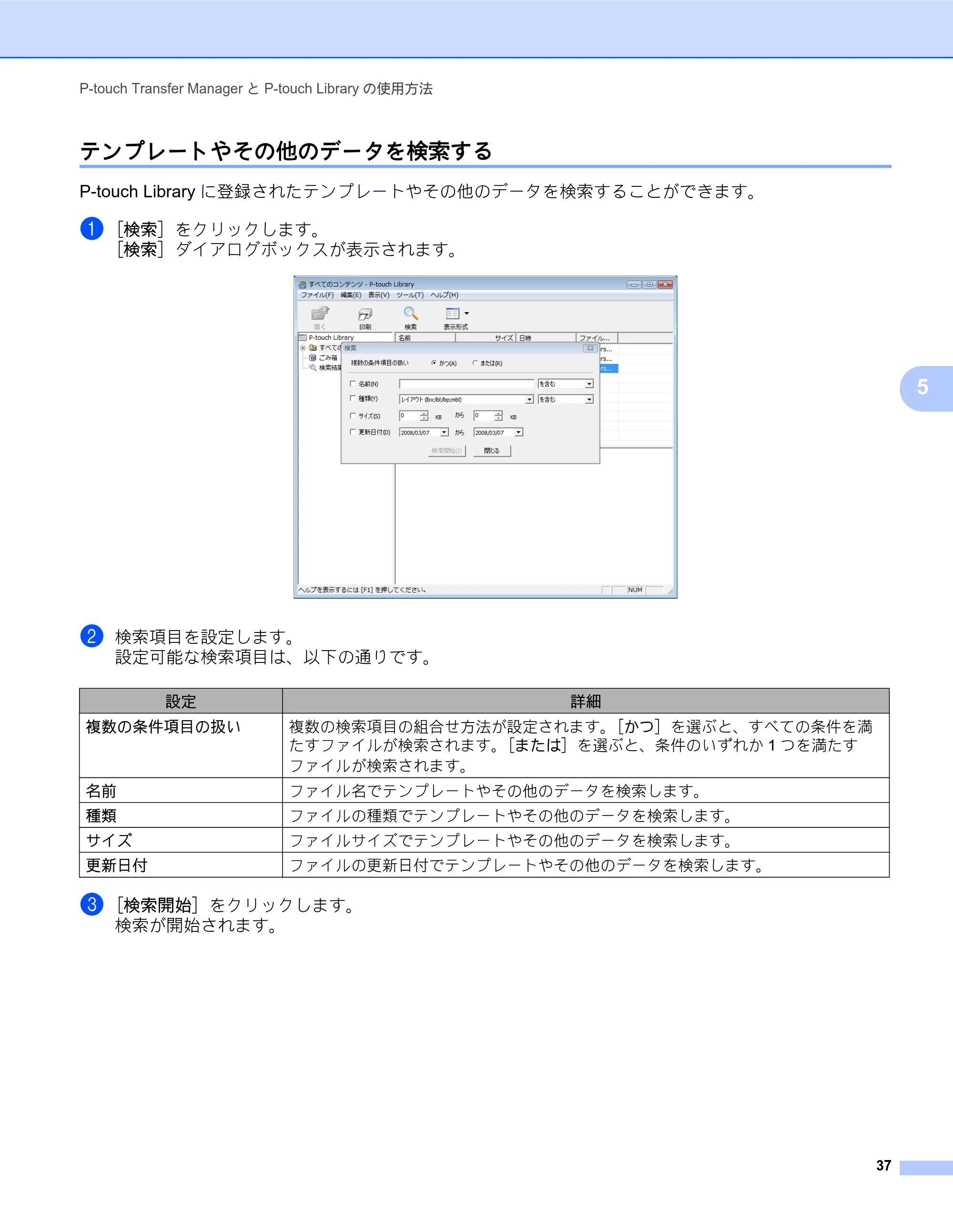Select the または(R) radio button
This screenshot has width=953, height=1232.
tap(476, 363)
